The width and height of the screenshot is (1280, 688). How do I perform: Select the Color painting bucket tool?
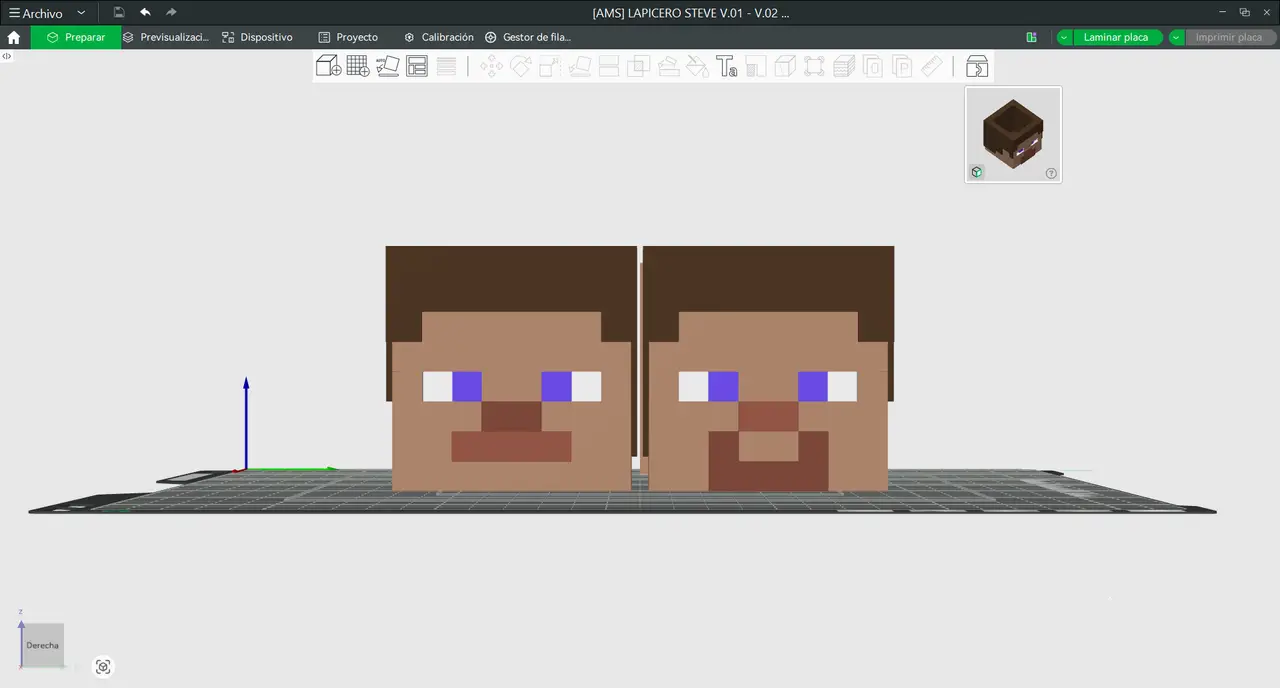coord(697,66)
